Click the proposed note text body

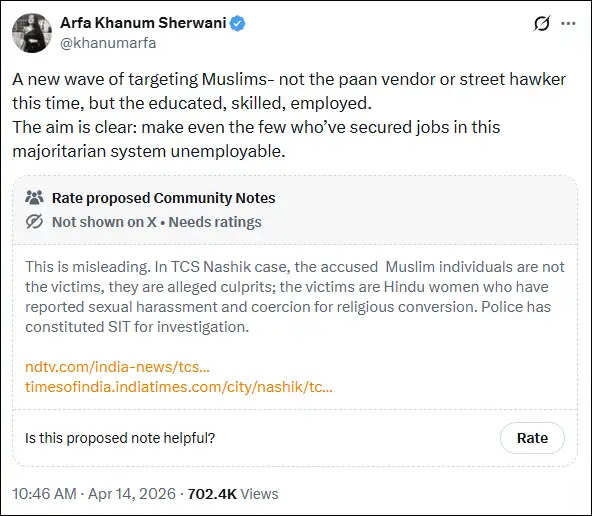tap(294, 297)
